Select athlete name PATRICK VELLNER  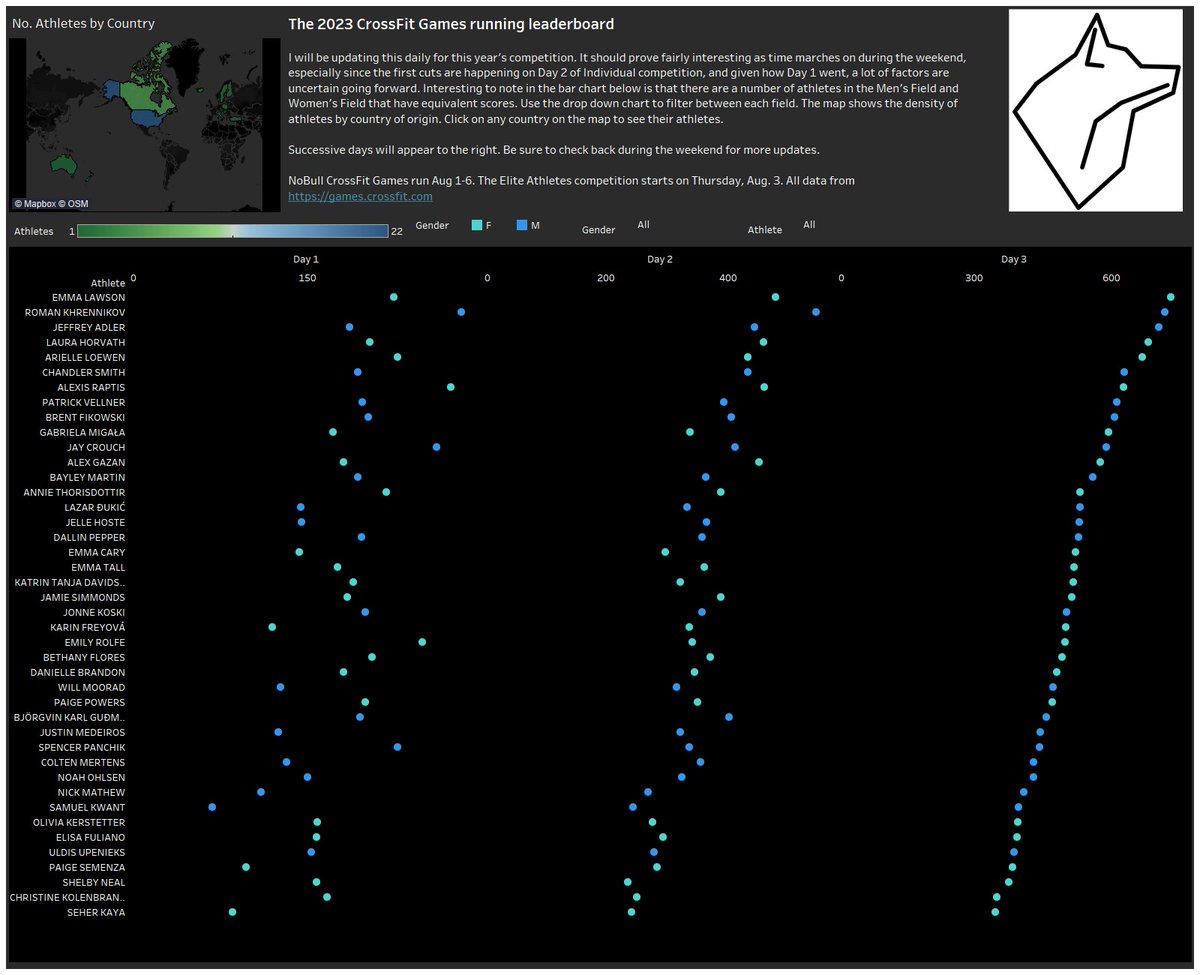coord(84,402)
